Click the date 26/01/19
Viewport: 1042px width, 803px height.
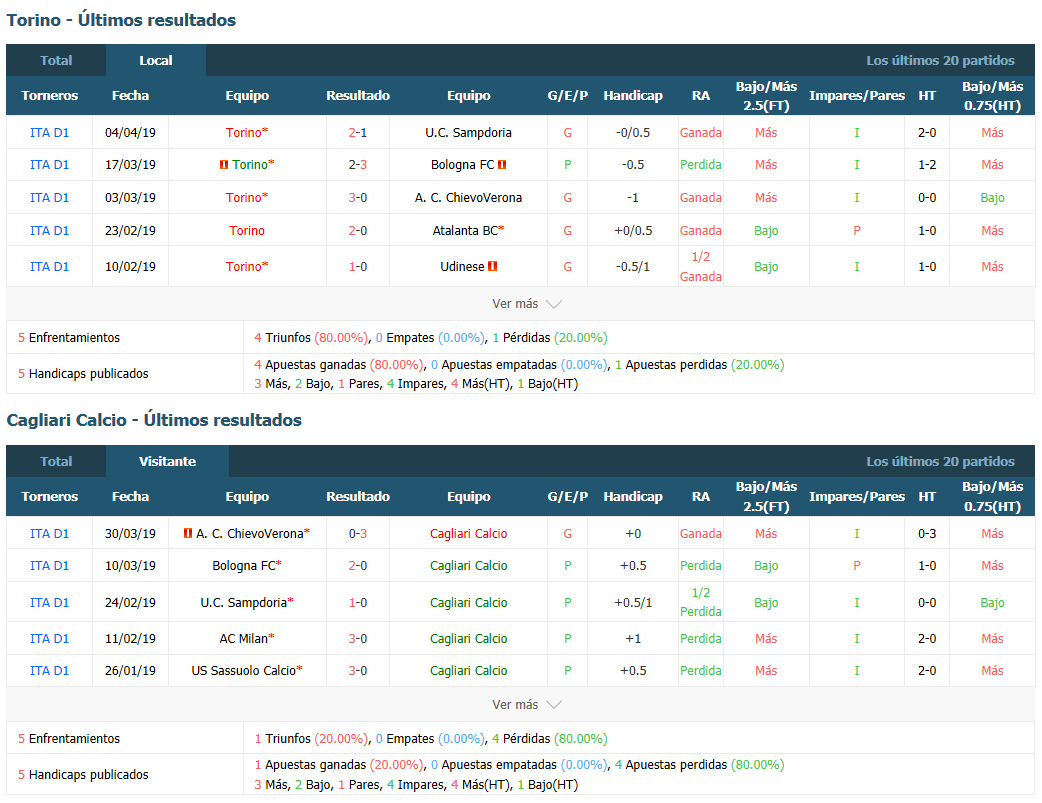coord(130,671)
